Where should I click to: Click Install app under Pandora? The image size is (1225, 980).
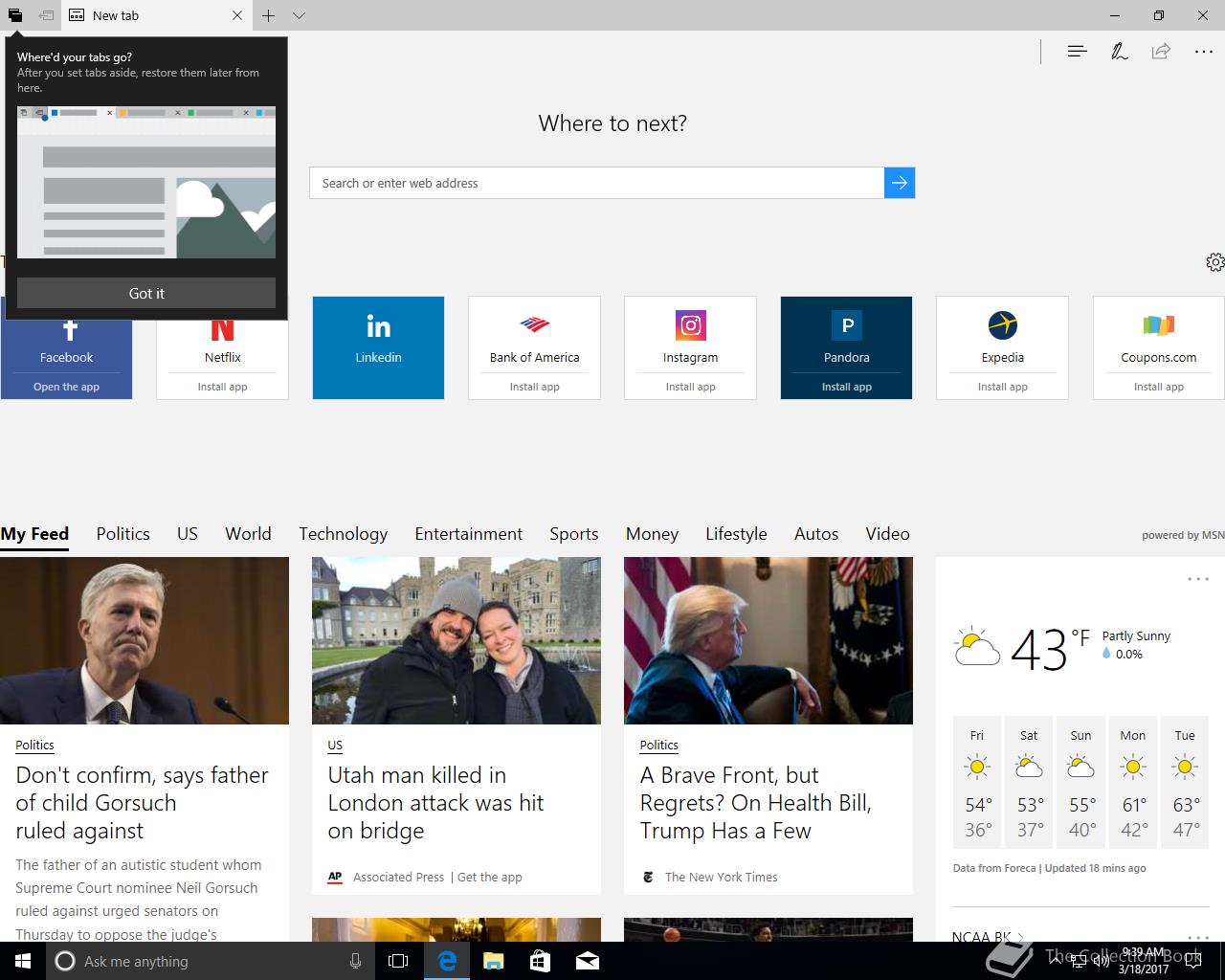(846, 387)
